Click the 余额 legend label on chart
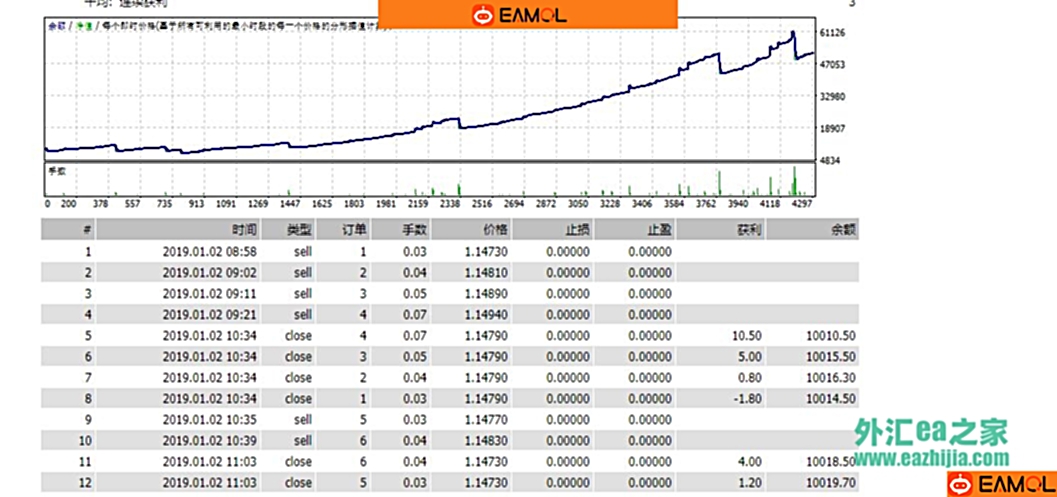This screenshot has height=497, width=1057. coord(56,26)
